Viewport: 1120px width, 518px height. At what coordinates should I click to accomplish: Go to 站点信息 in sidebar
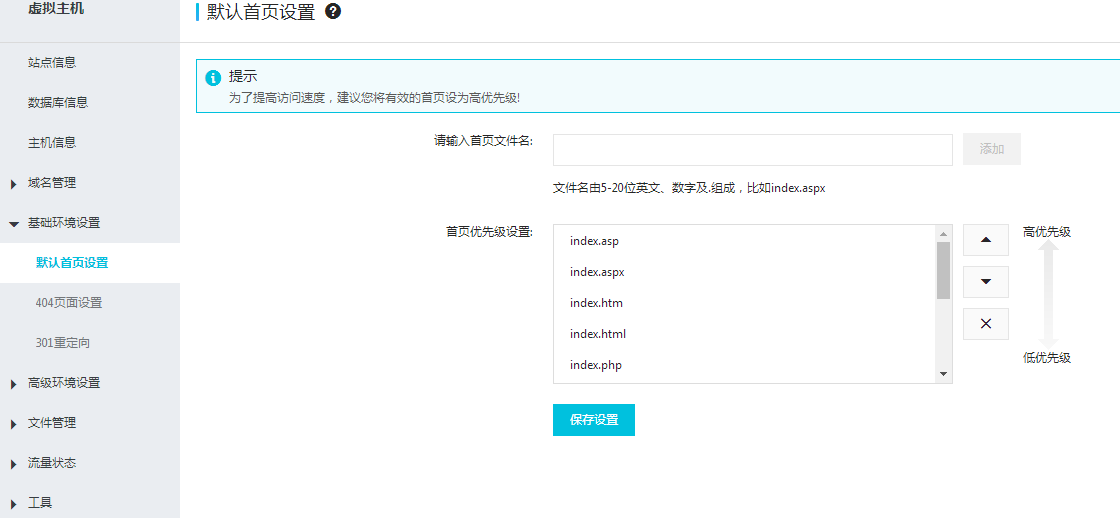pos(52,63)
